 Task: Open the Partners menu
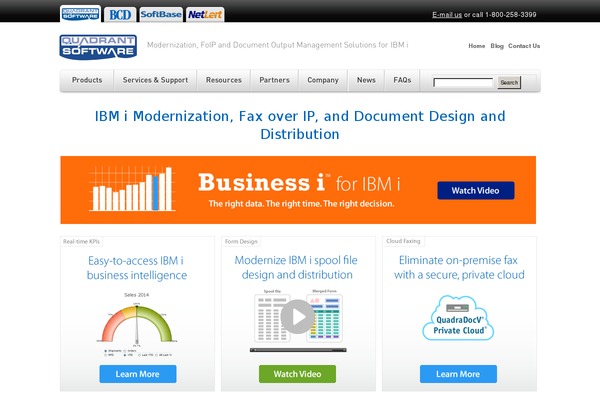[x=274, y=80]
